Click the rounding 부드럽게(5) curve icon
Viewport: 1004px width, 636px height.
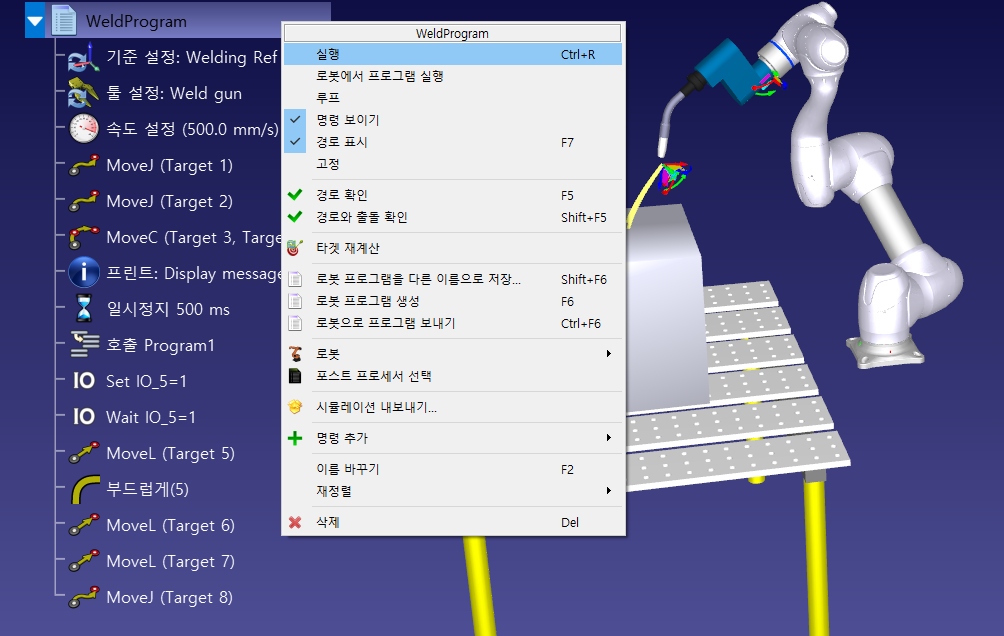85,489
